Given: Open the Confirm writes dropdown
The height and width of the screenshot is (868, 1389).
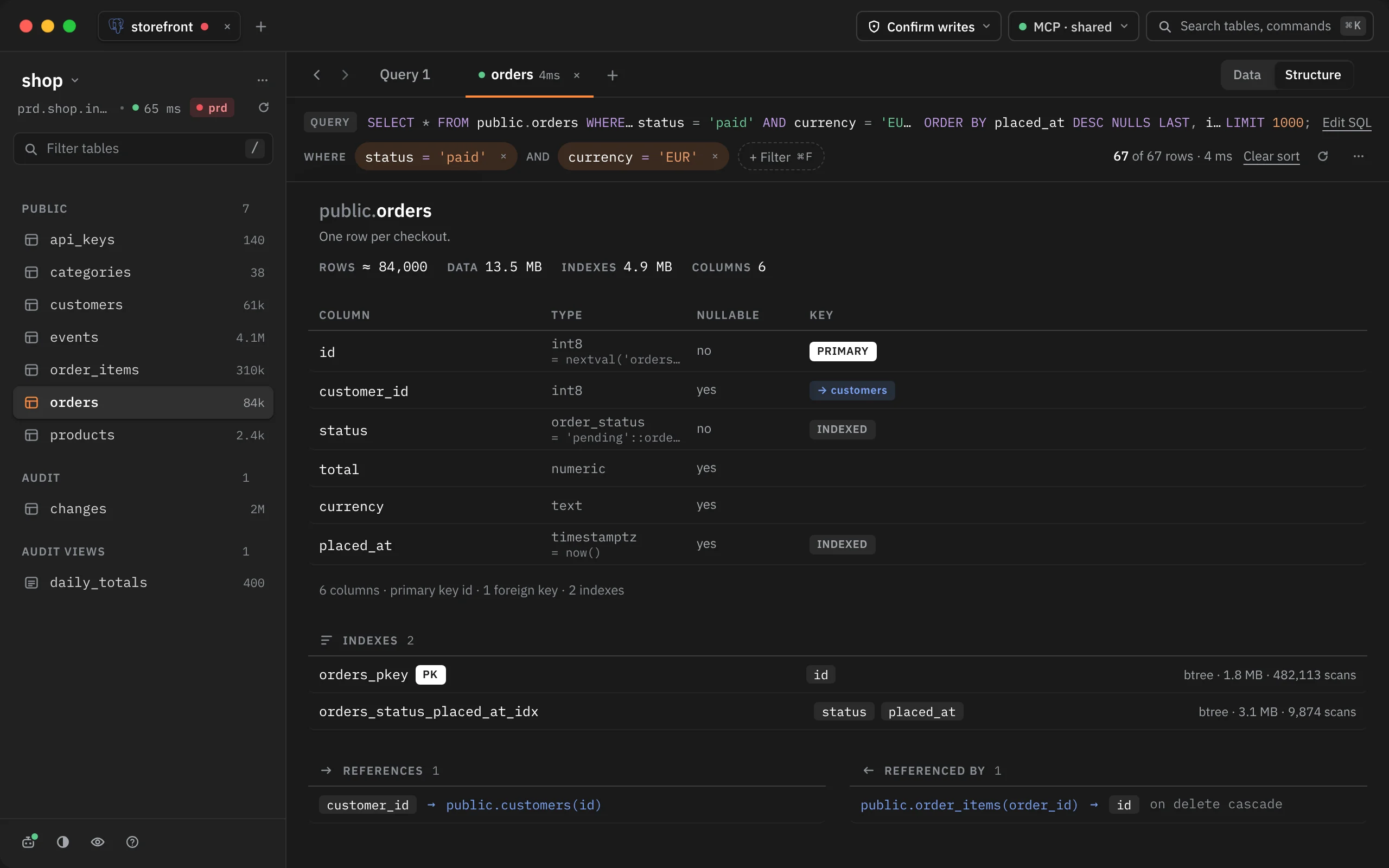Looking at the screenshot, I should point(928,27).
